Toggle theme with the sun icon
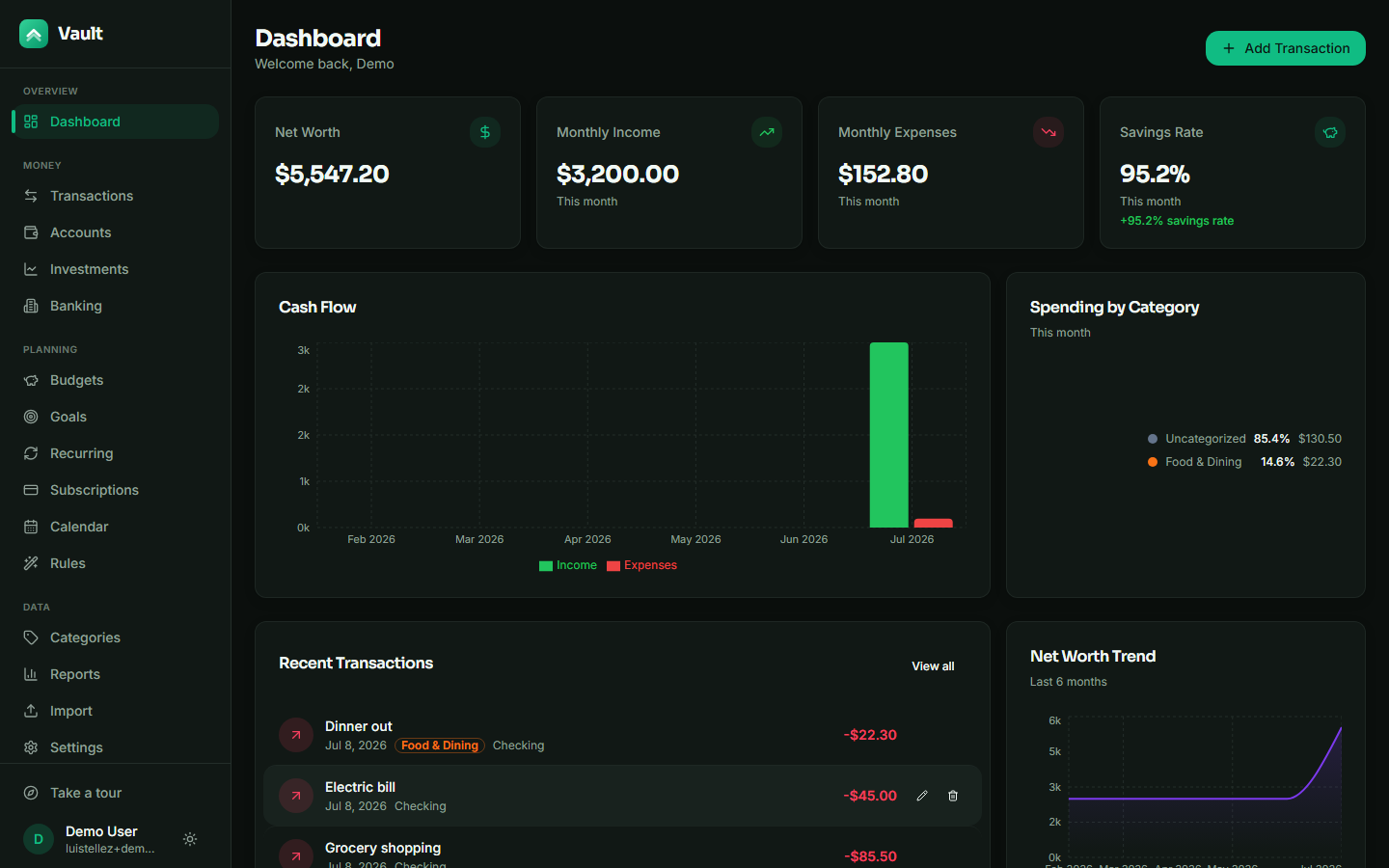The height and width of the screenshot is (868, 1389). pyautogui.click(x=190, y=839)
